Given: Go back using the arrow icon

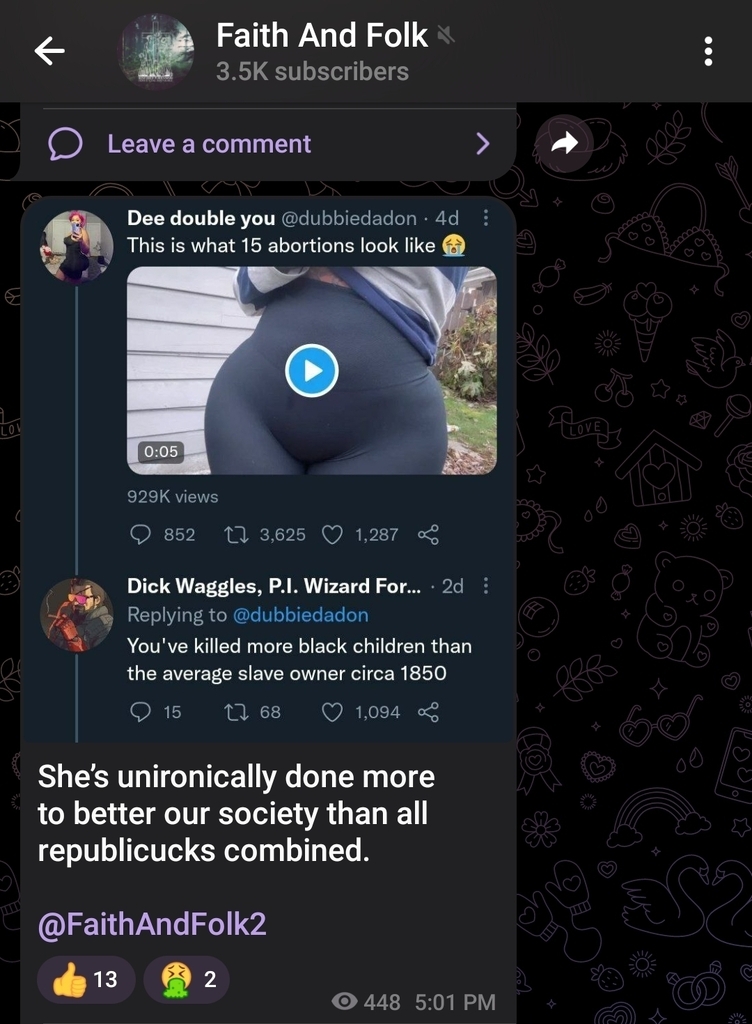Looking at the screenshot, I should pyautogui.click(x=50, y=51).
